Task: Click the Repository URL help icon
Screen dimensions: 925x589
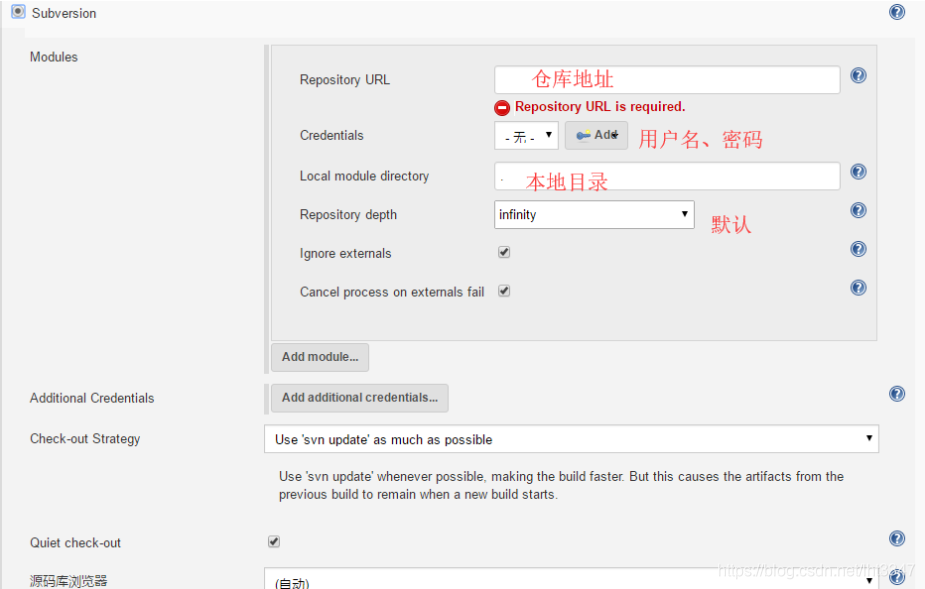Action: coord(858,75)
